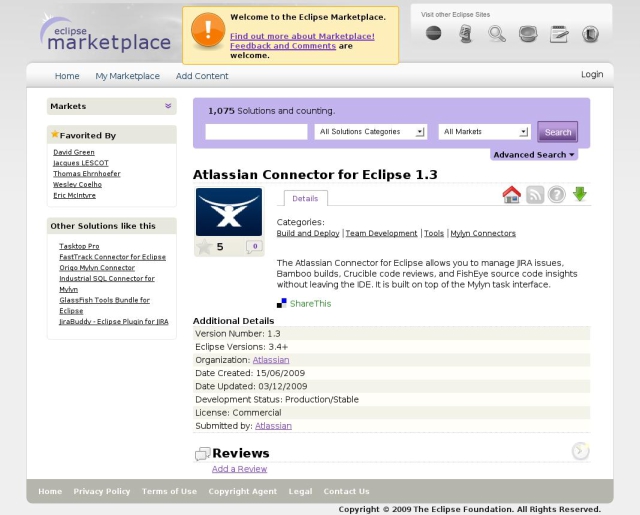Viewport: 640px width, 515px height.
Task: Open Legal footer link
Action: [x=300, y=491]
